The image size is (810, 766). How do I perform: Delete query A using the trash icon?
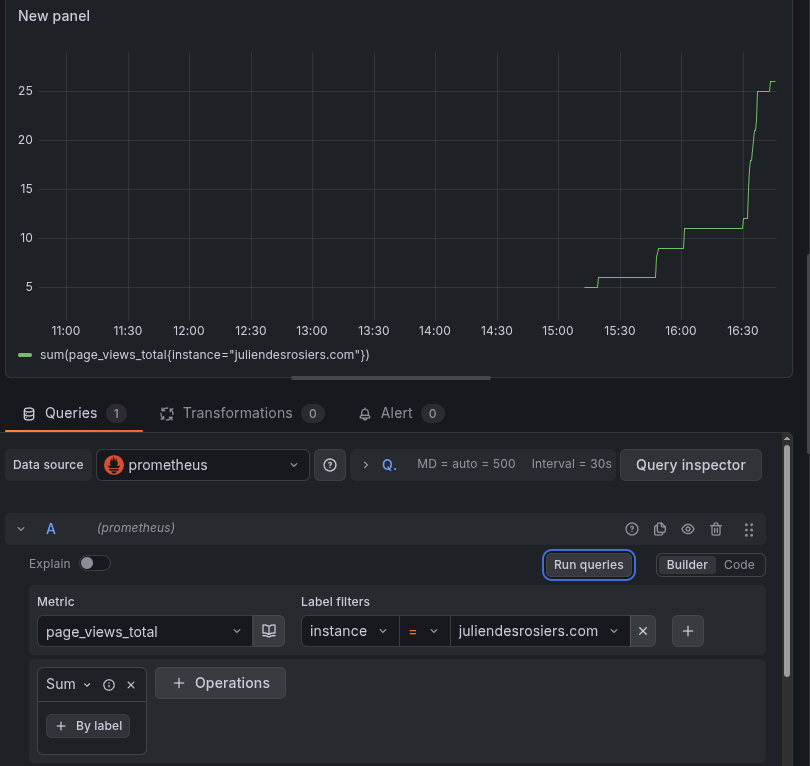pyautogui.click(x=716, y=528)
